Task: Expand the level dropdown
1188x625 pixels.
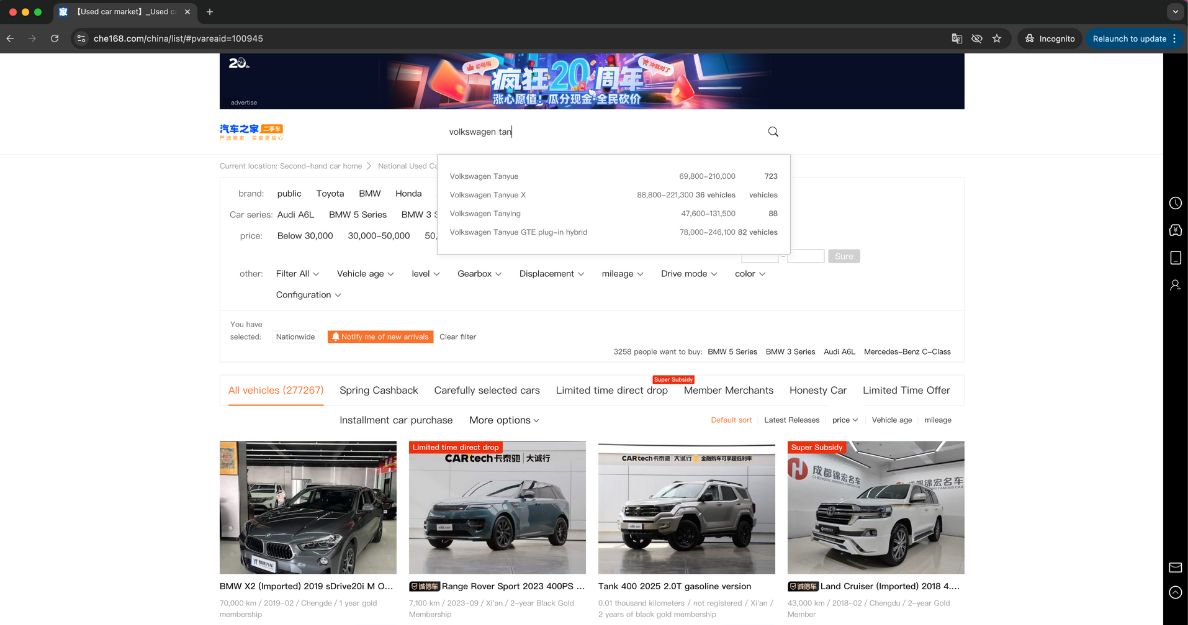Action: [x=425, y=274]
